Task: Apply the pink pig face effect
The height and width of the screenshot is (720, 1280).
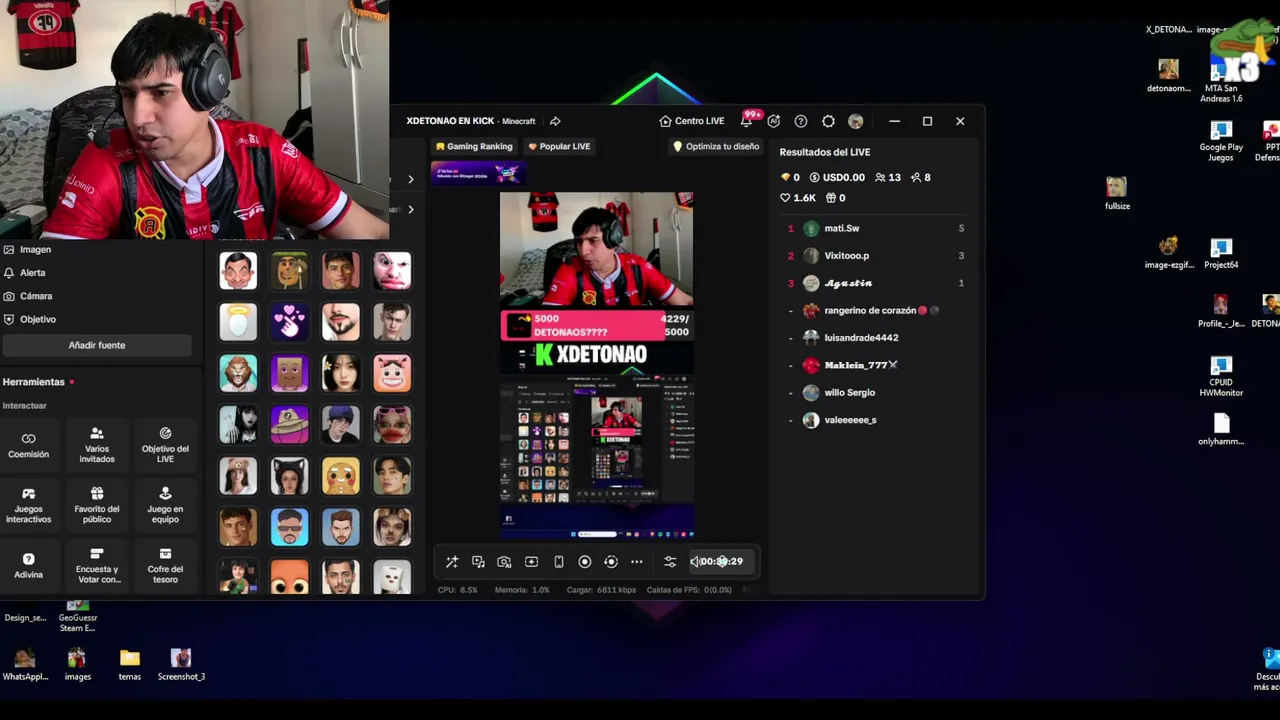Action: [392, 373]
